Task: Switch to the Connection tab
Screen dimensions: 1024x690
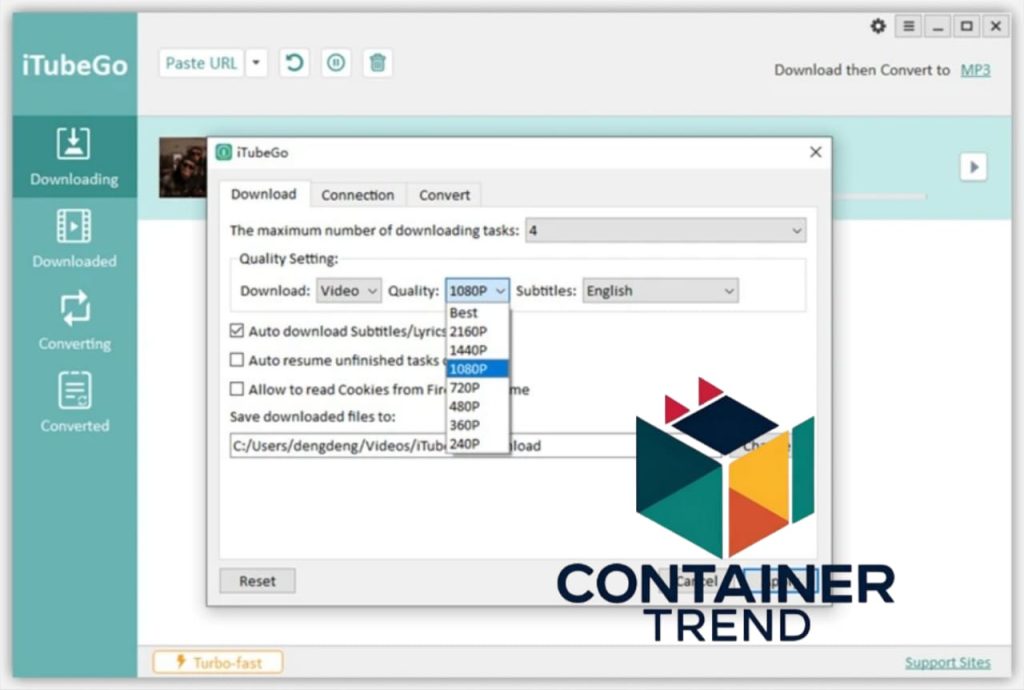Action: (x=357, y=195)
